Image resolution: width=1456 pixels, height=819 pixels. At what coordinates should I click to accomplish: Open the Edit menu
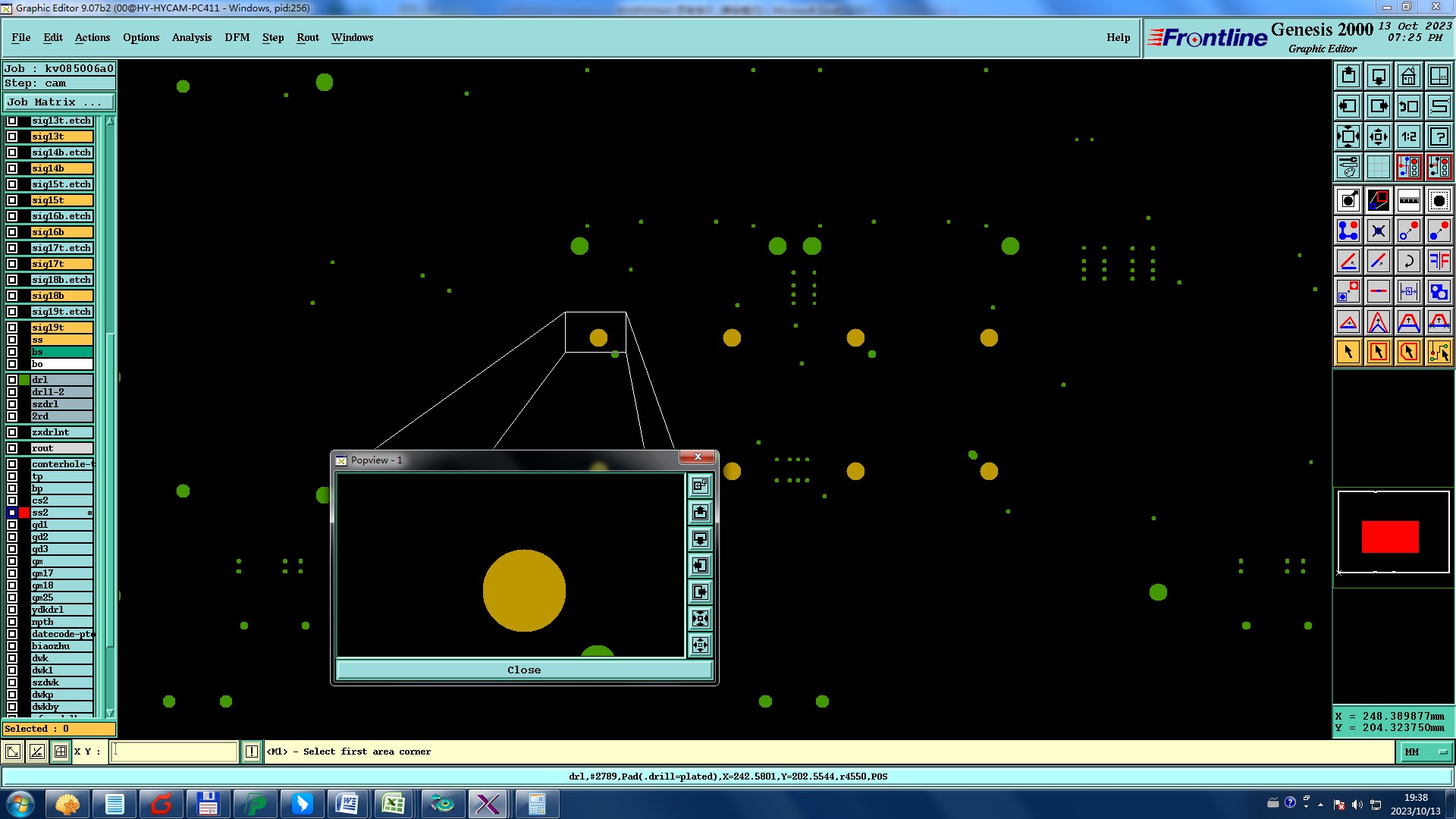point(53,37)
